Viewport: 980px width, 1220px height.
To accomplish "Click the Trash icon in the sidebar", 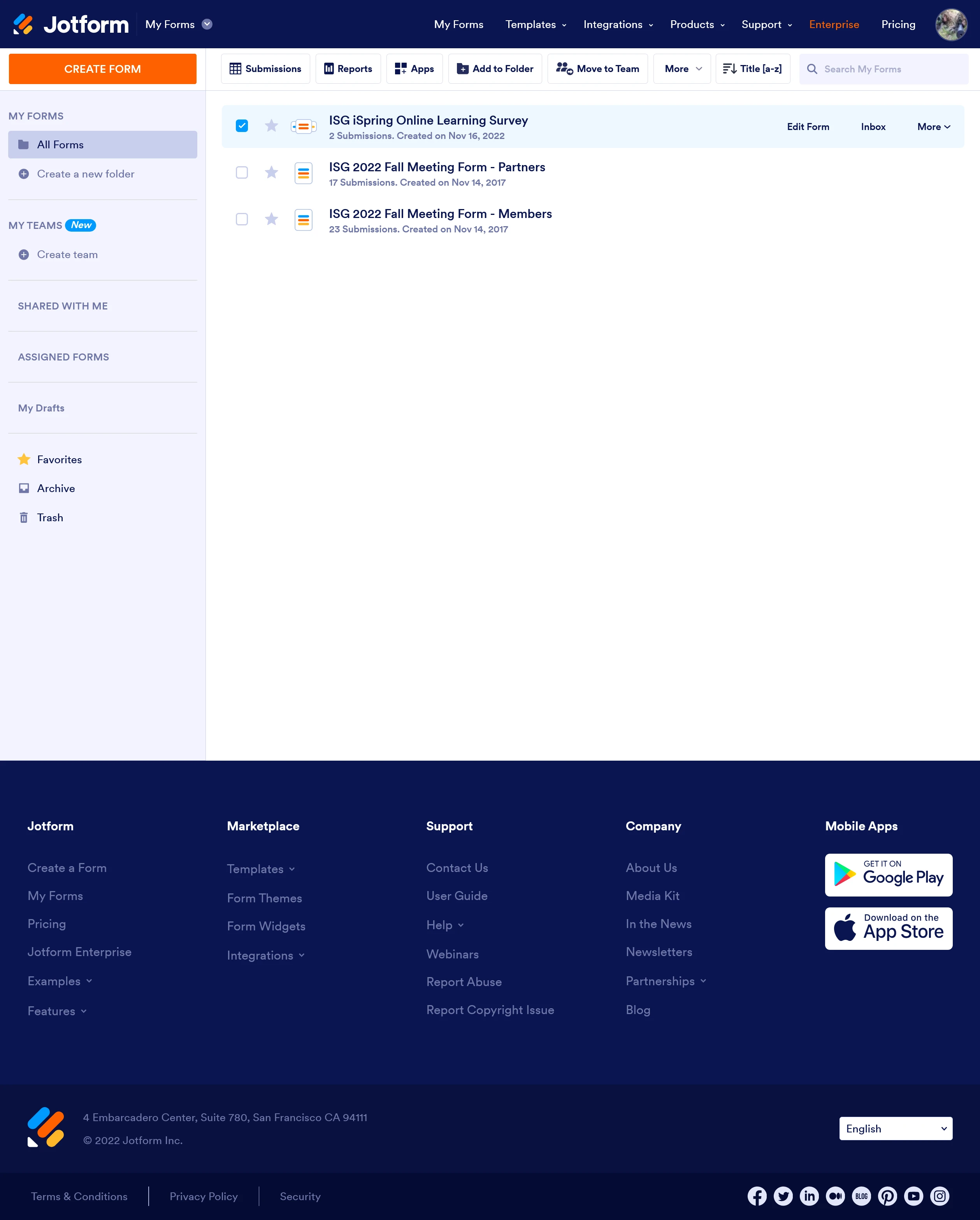I will point(24,517).
